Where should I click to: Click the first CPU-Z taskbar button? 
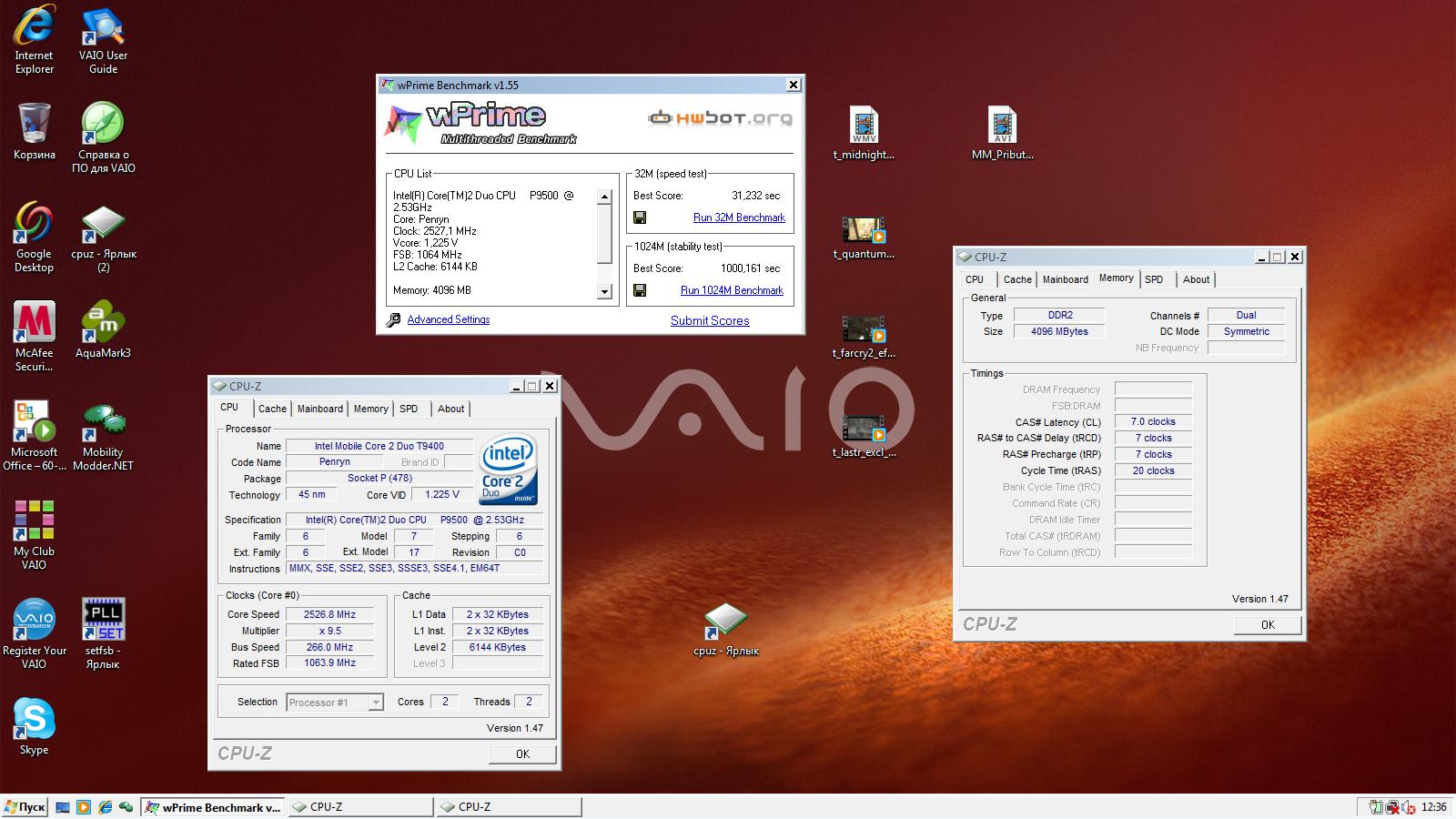[360, 807]
